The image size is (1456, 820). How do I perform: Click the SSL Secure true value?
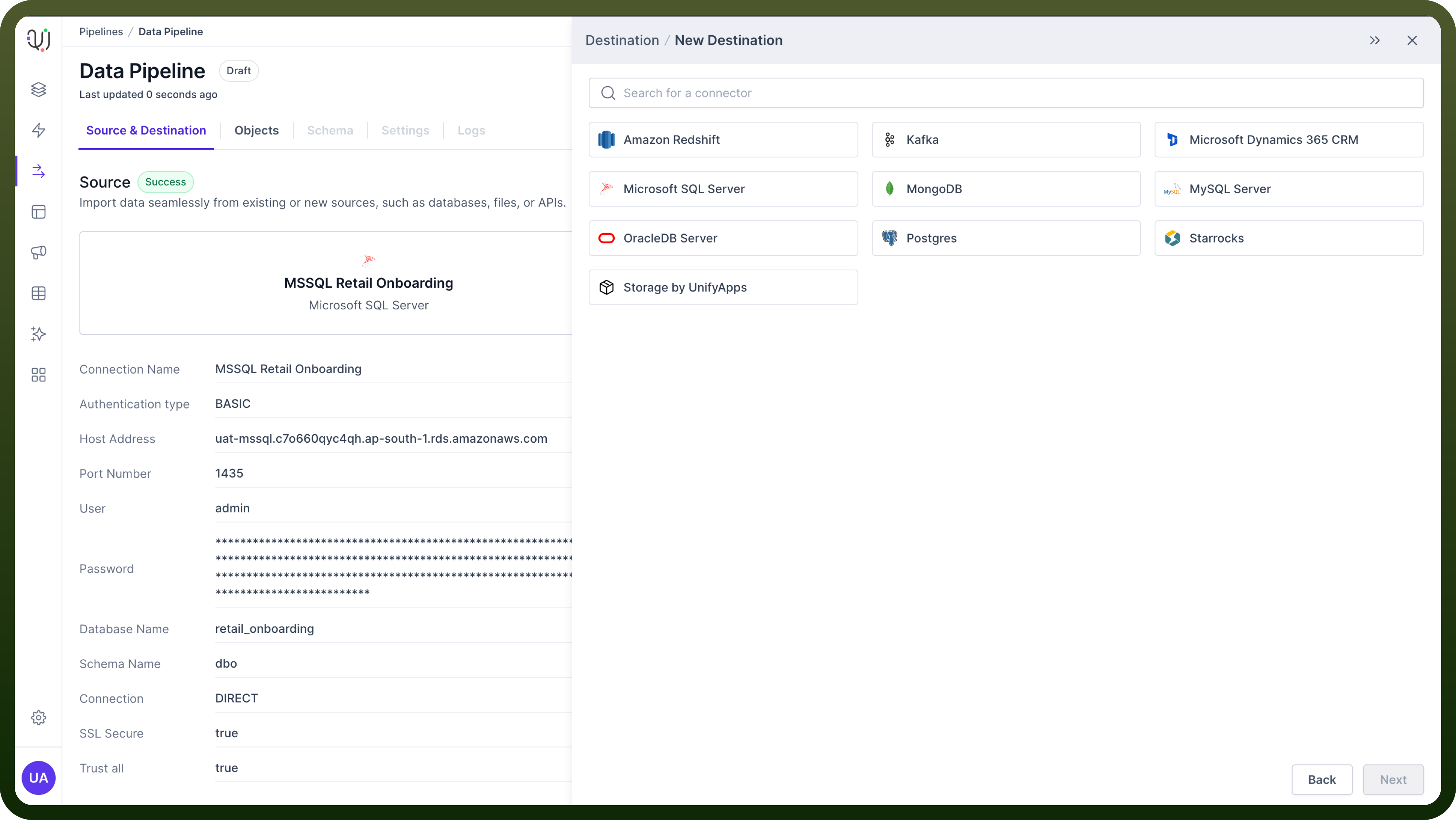tap(227, 733)
